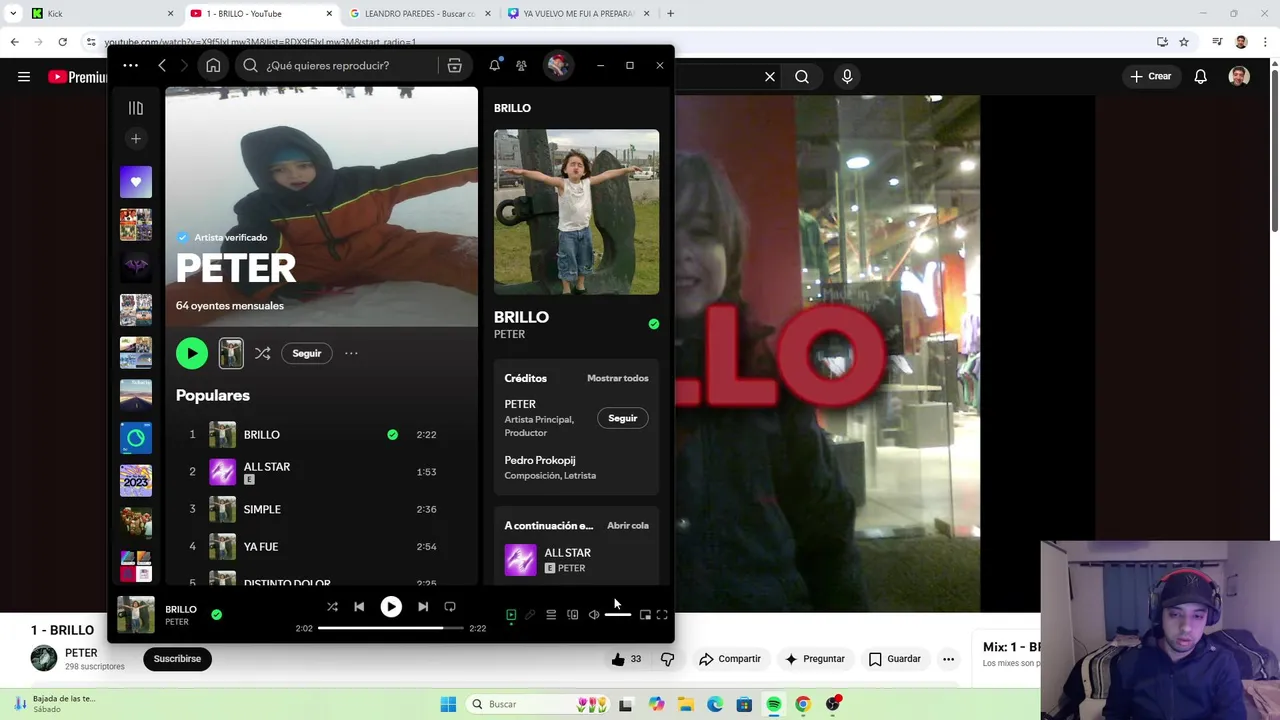The image size is (1280, 720).
Task: Open YouTube video more actions ellipsis
Action: click(x=948, y=659)
